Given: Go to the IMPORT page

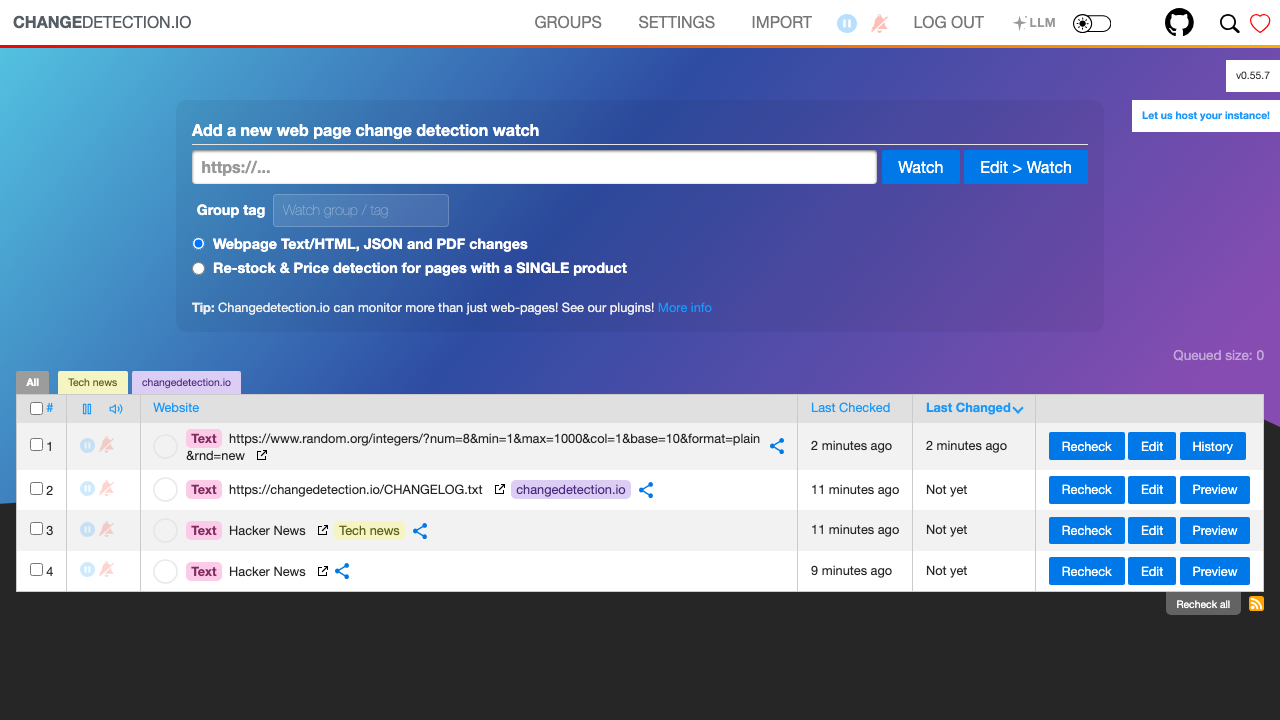Looking at the screenshot, I should [782, 23].
